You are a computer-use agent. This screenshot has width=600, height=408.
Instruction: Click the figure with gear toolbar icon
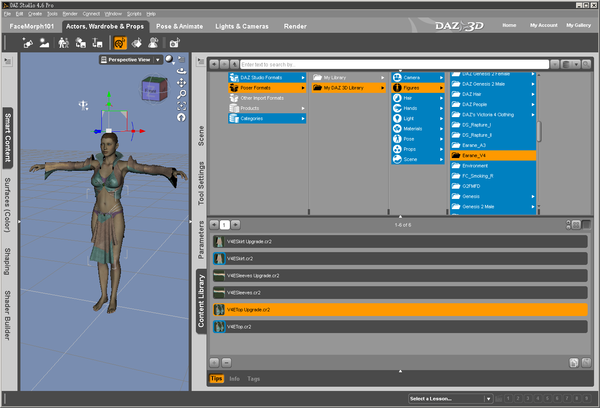pyautogui.click(x=153, y=43)
